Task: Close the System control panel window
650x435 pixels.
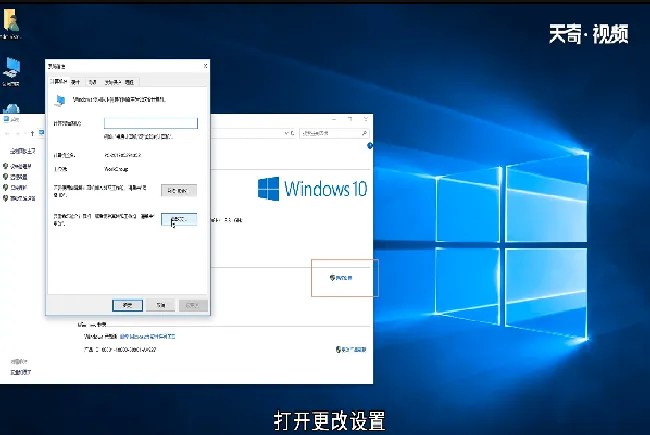Action: pyautogui.click(x=366, y=119)
